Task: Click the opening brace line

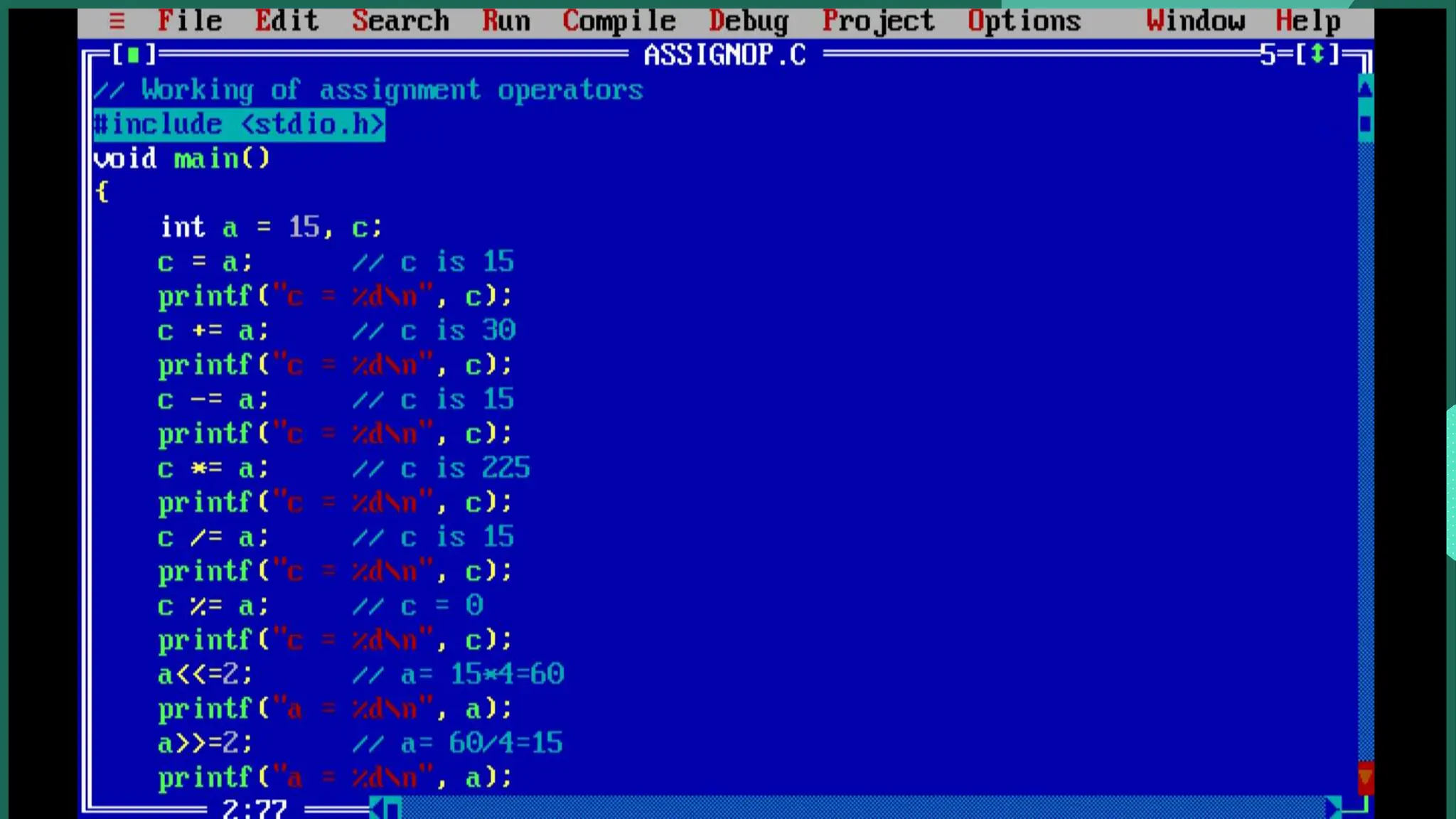Action: point(102,192)
